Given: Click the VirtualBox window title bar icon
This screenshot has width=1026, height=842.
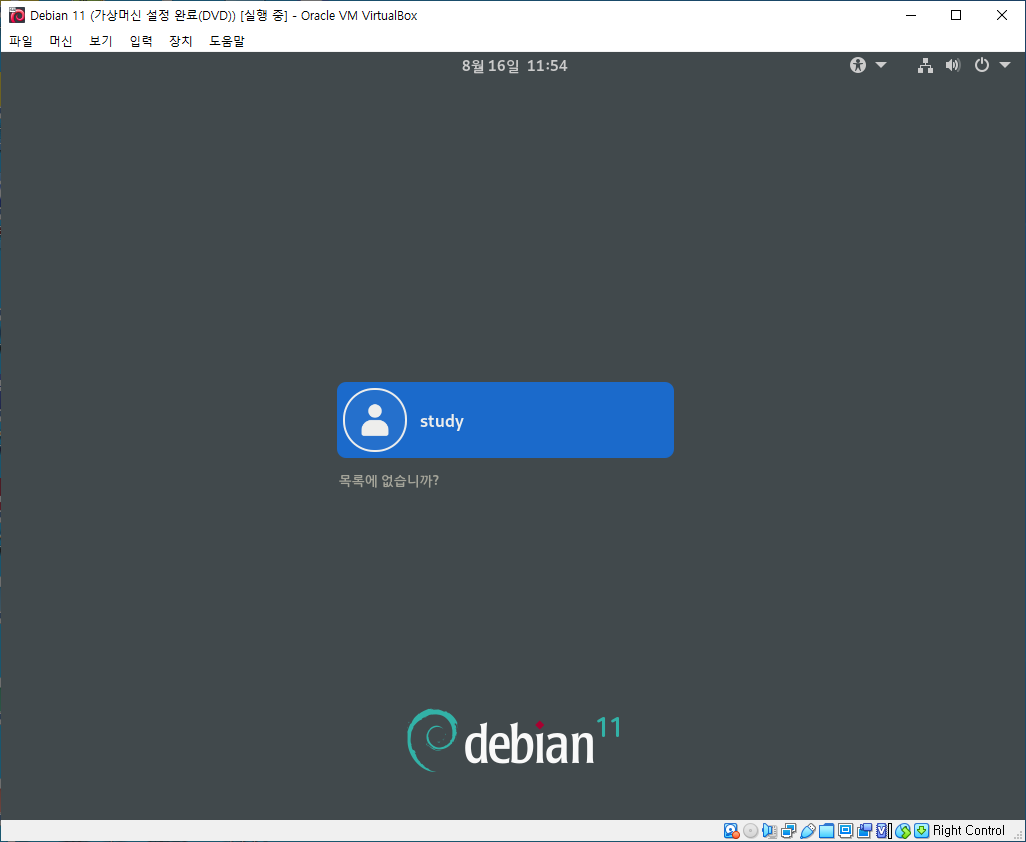Looking at the screenshot, I should (16, 15).
